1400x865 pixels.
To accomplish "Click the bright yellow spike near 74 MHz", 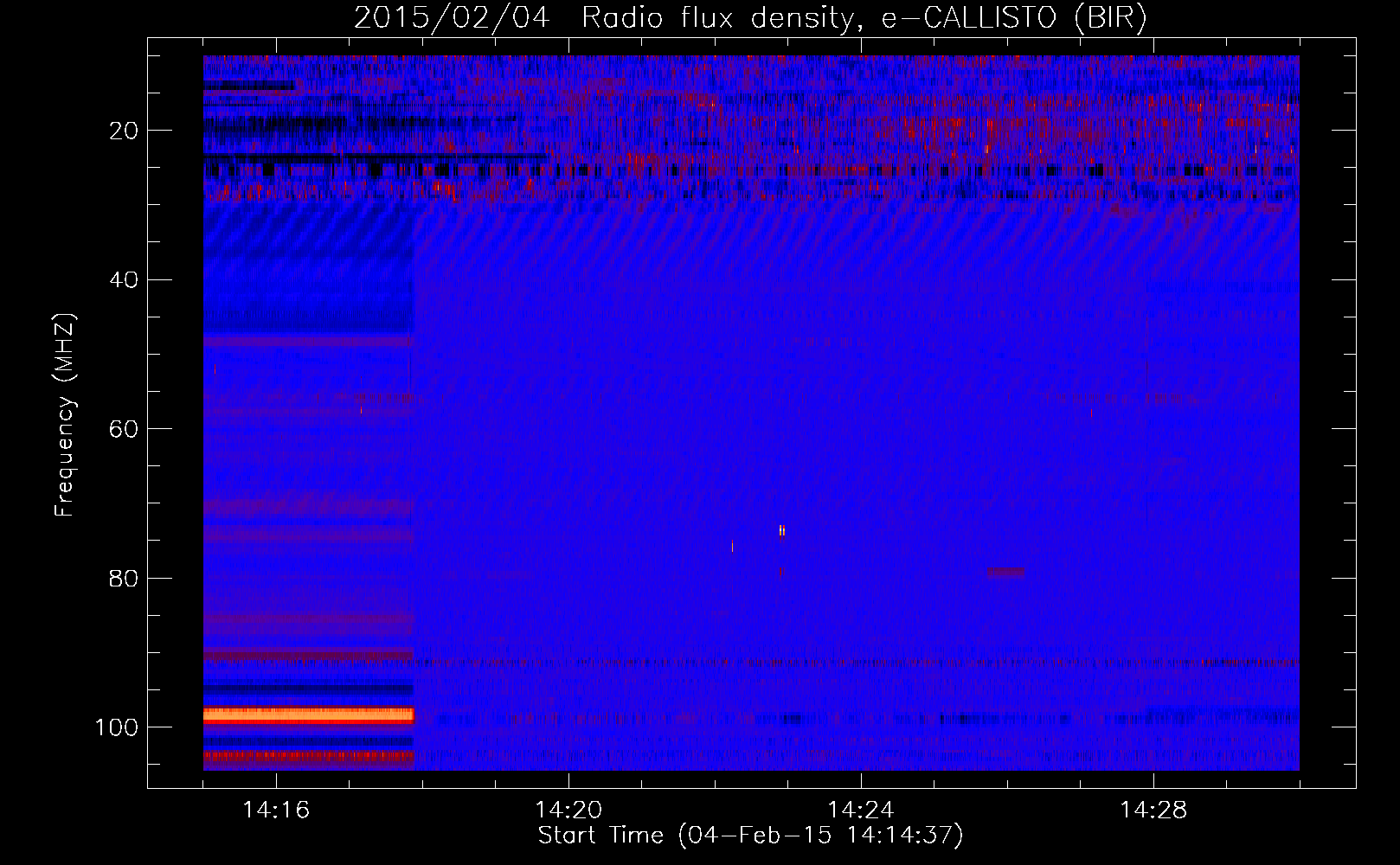I will (782, 530).
